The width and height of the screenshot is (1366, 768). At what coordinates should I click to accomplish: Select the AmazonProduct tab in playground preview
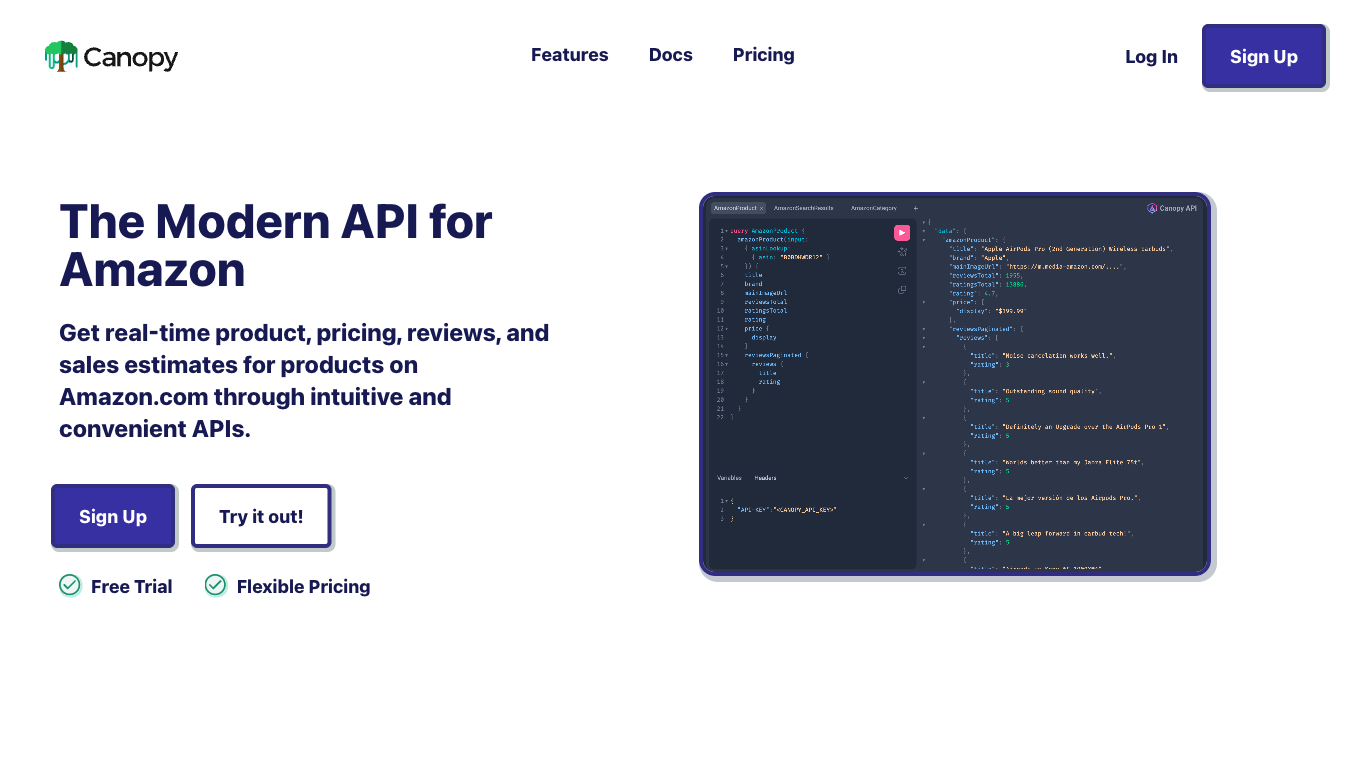pyautogui.click(x=738, y=208)
